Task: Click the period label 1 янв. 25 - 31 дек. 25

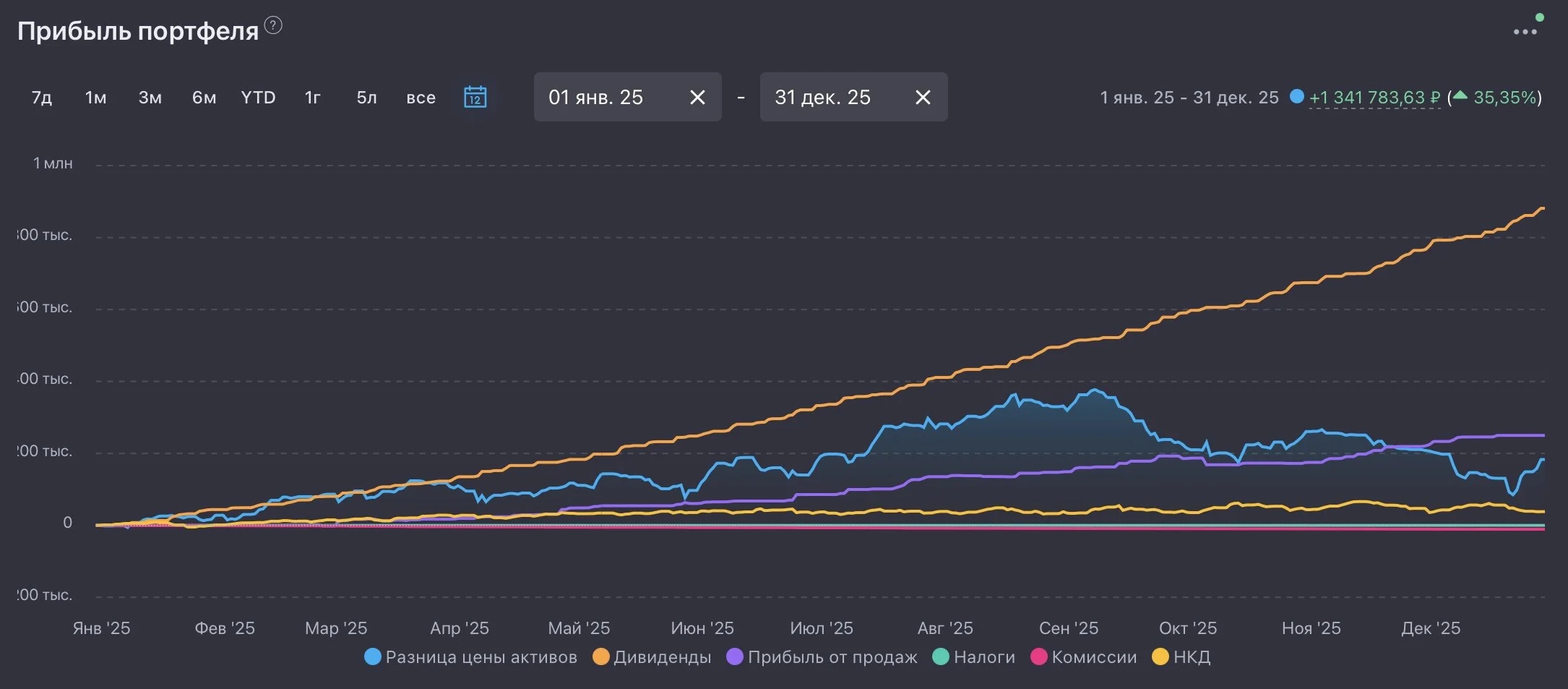Action: [x=1189, y=98]
